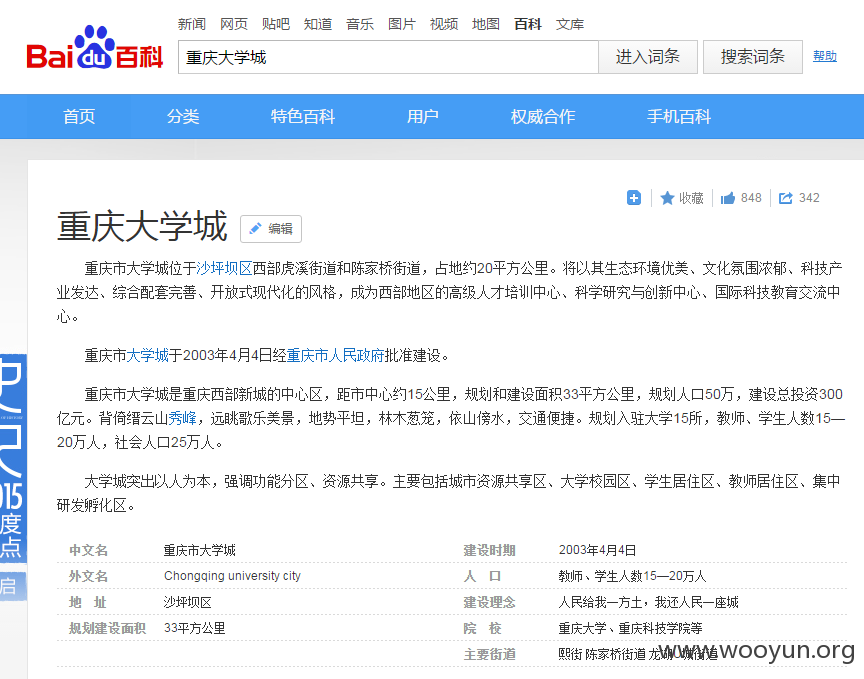The width and height of the screenshot is (864, 679).
Task: Follow the 秀峰 link
Action: tap(182, 418)
